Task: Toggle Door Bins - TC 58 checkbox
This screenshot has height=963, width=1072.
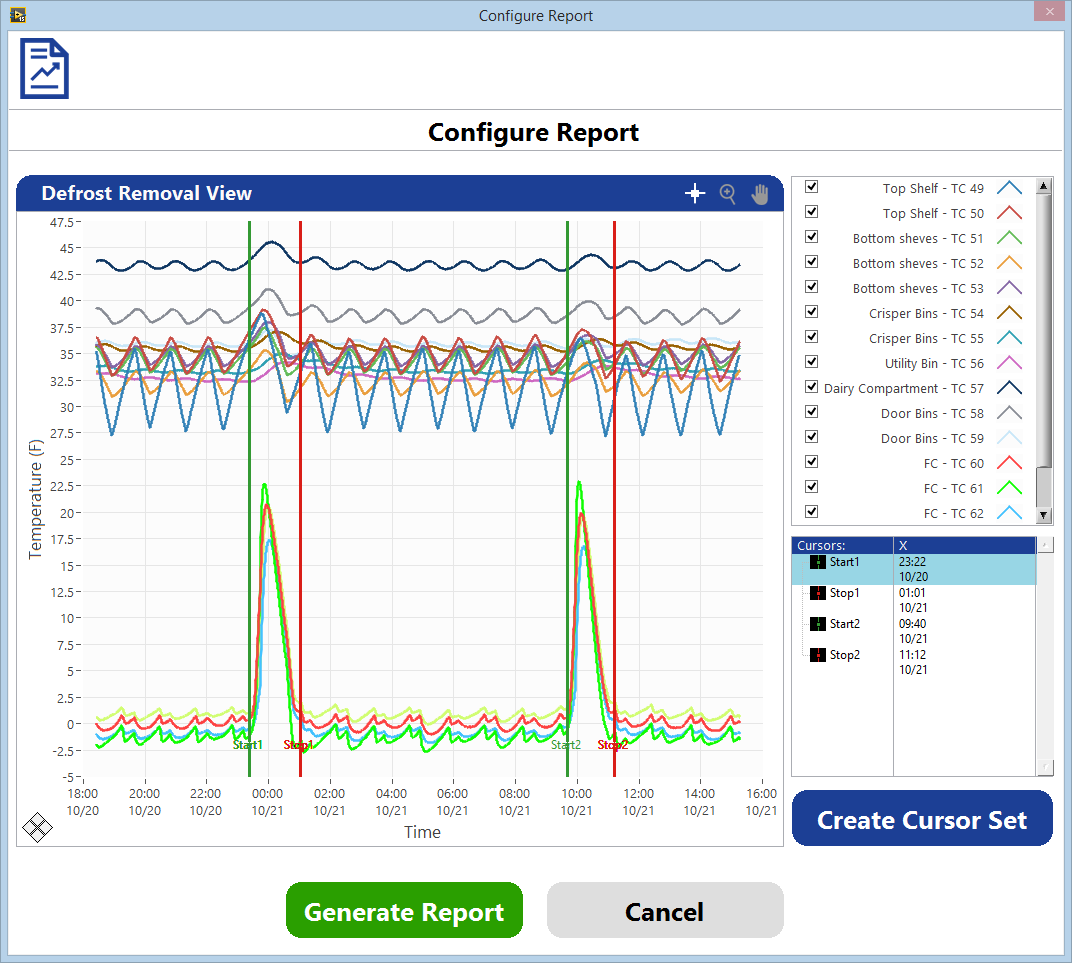Action: point(812,411)
